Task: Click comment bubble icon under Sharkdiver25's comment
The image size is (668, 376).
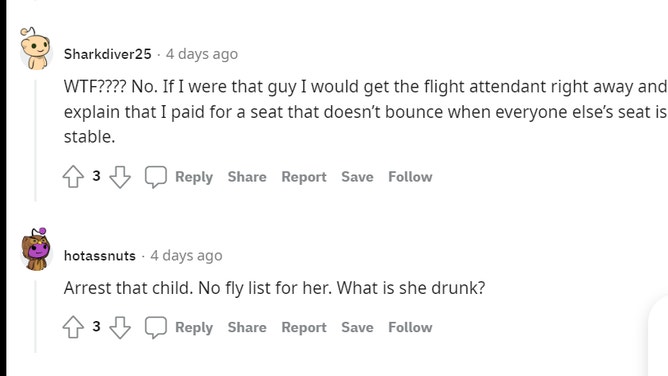Action: [155, 177]
